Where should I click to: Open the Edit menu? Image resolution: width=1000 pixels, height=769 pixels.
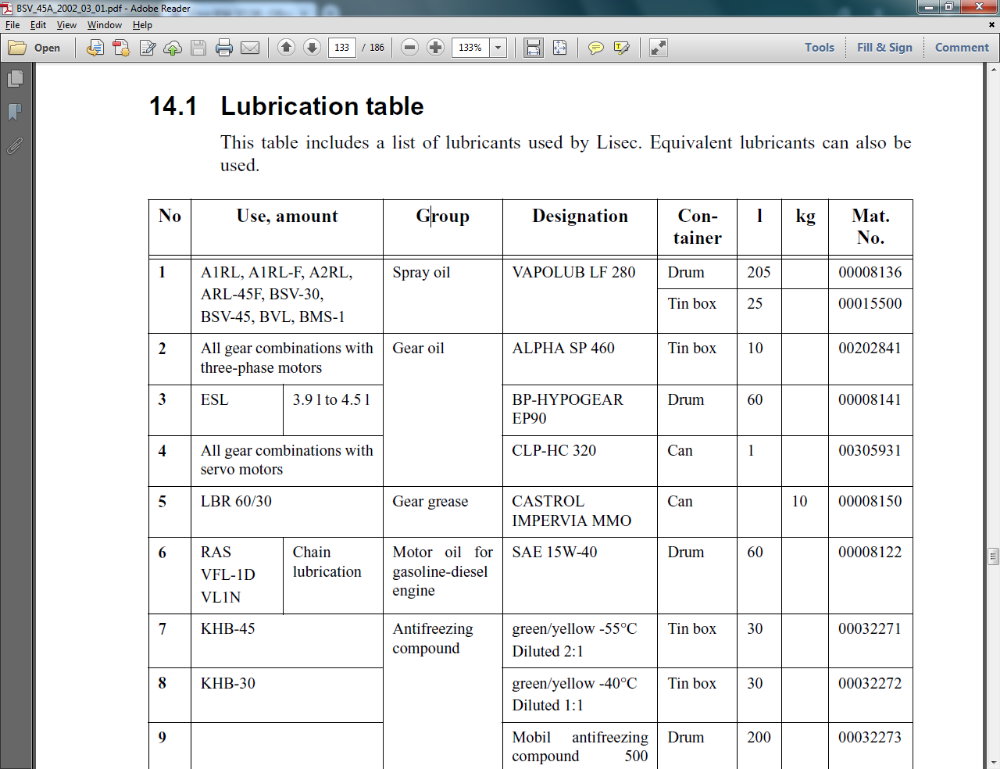pos(38,25)
